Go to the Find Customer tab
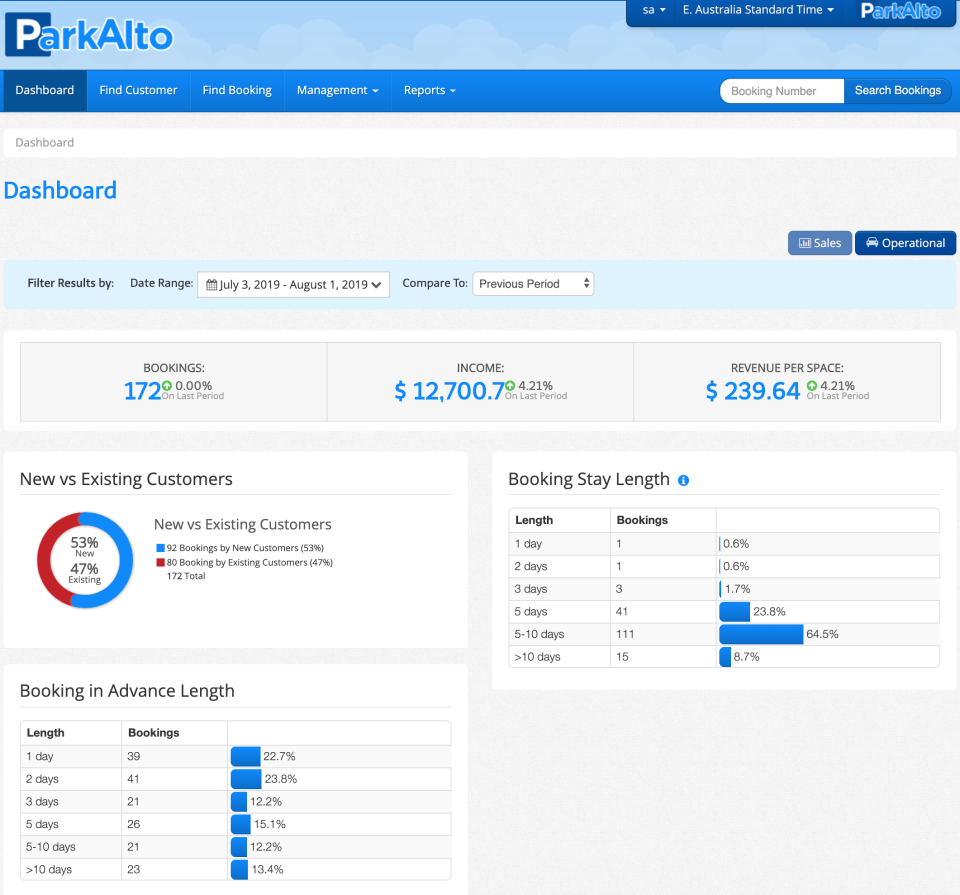 coord(138,90)
